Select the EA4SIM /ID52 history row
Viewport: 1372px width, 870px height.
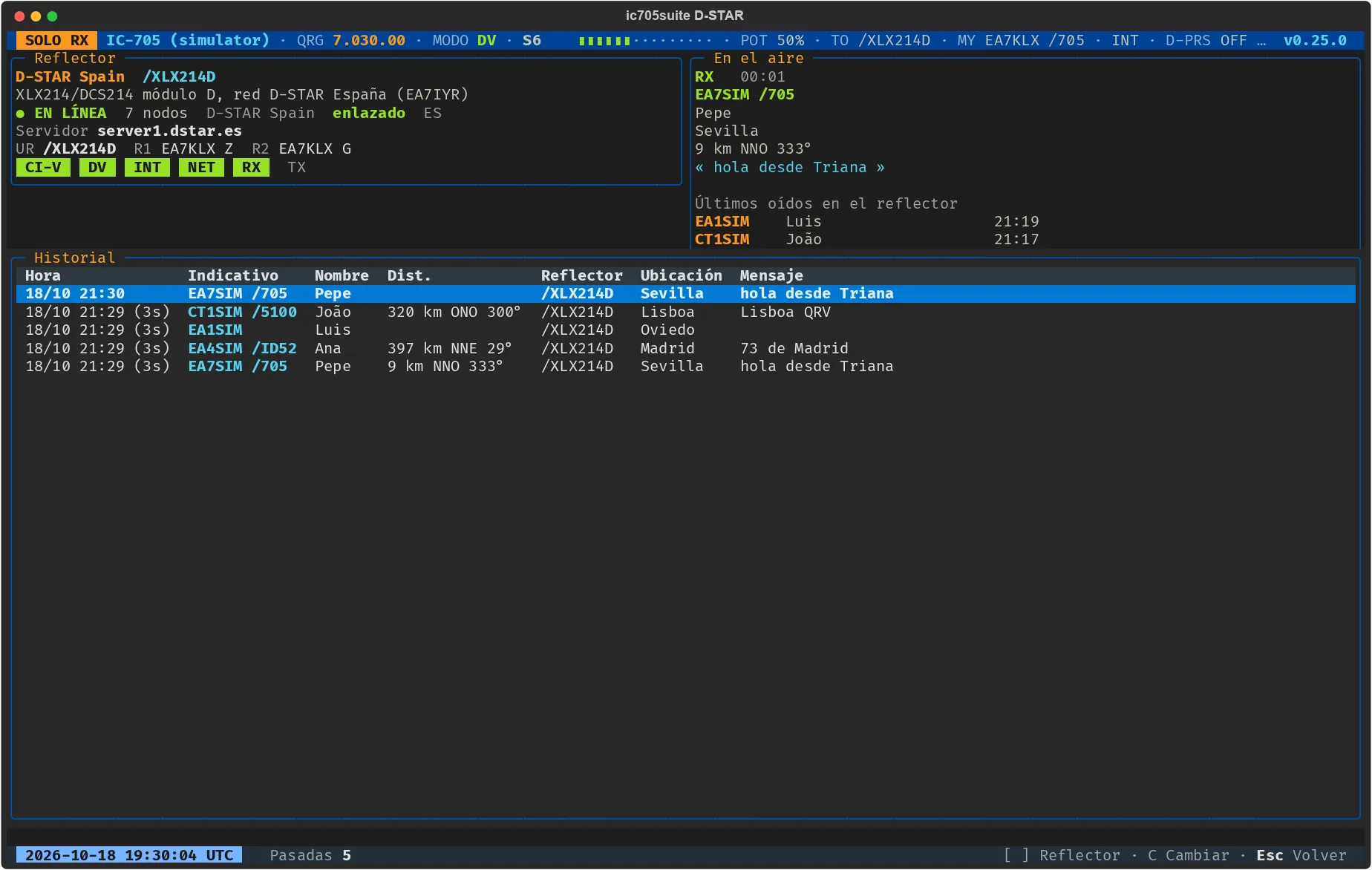[x=686, y=349]
